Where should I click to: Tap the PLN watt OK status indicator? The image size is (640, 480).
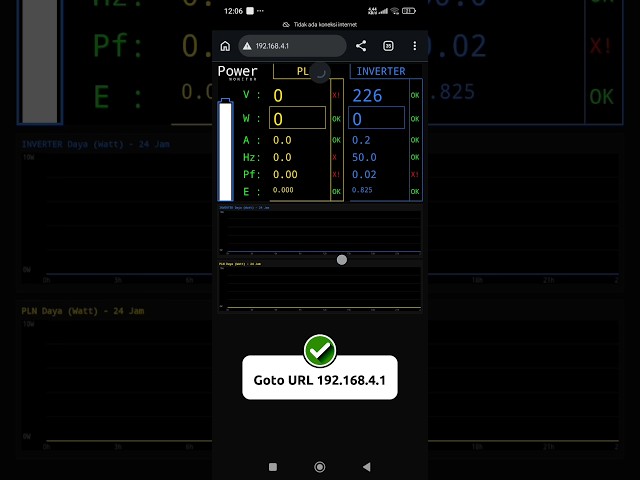(336, 119)
